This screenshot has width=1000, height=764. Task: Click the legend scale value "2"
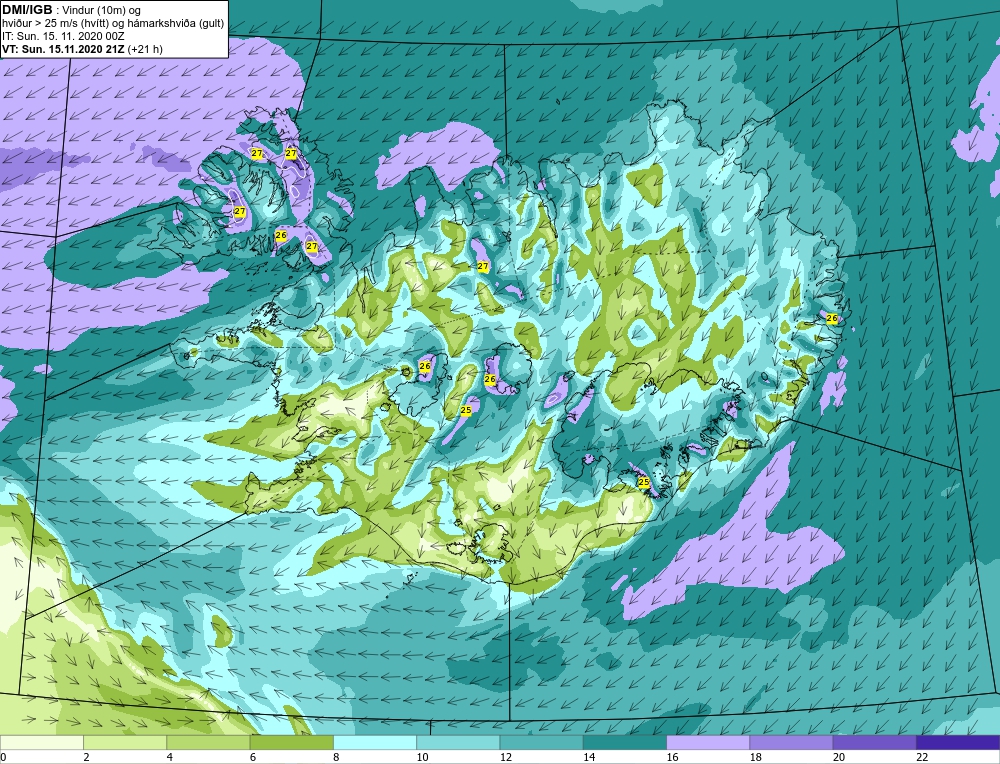tap(86, 757)
